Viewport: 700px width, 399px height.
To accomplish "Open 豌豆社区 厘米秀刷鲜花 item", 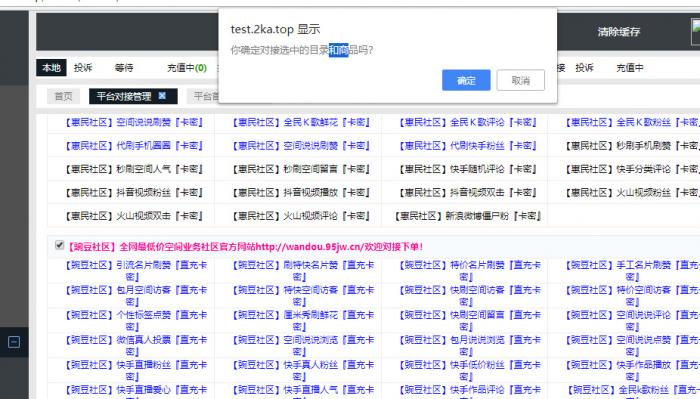I will click(x=303, y=320).
